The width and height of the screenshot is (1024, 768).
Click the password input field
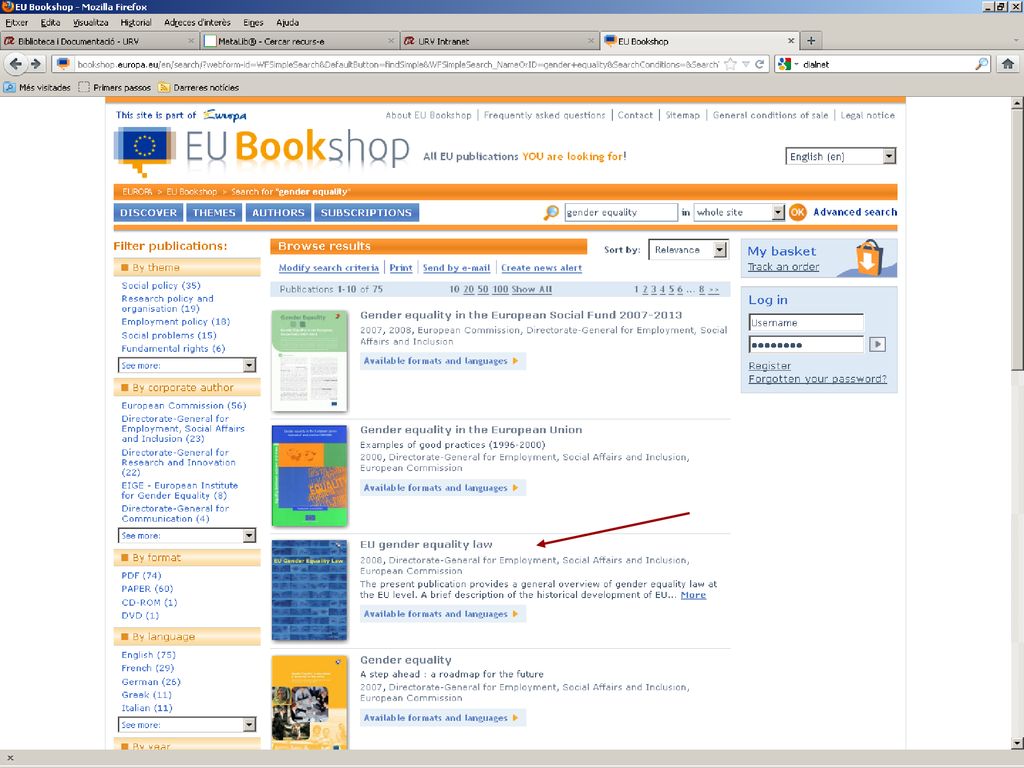click(806, 344)
